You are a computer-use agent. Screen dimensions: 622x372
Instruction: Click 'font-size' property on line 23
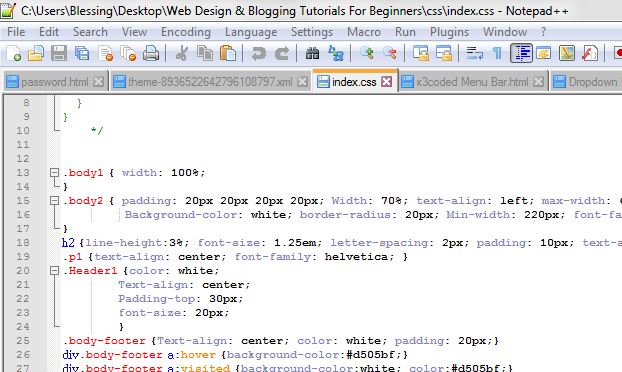[x=150, y=313]
